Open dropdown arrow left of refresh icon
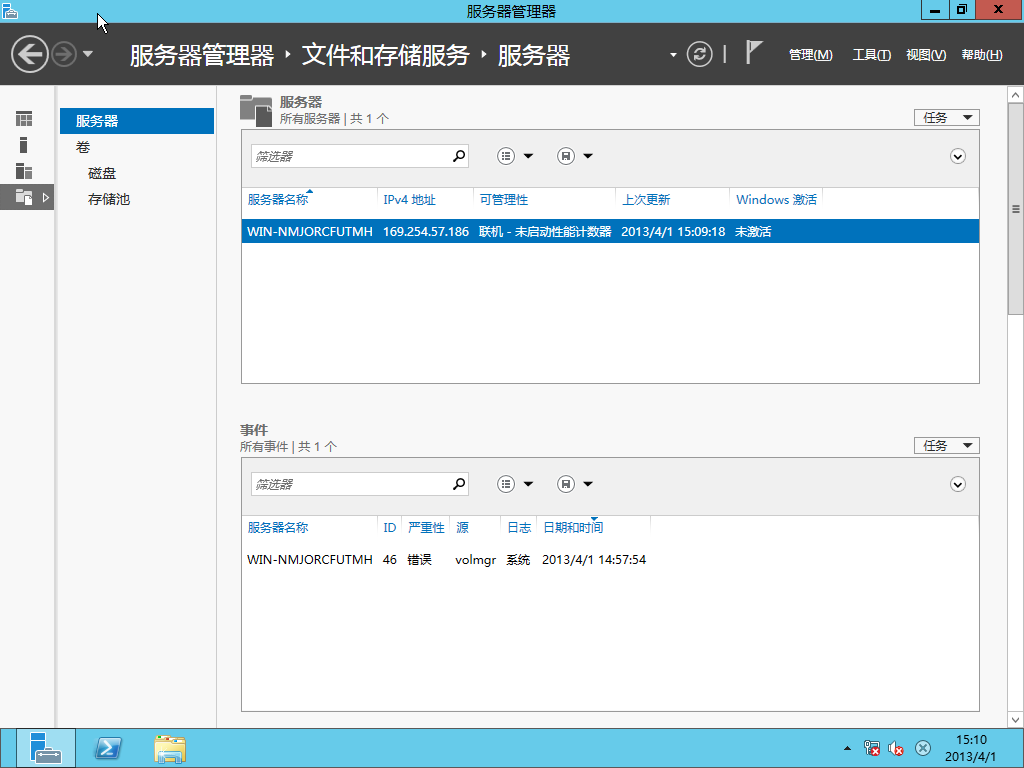 point(673,55)
